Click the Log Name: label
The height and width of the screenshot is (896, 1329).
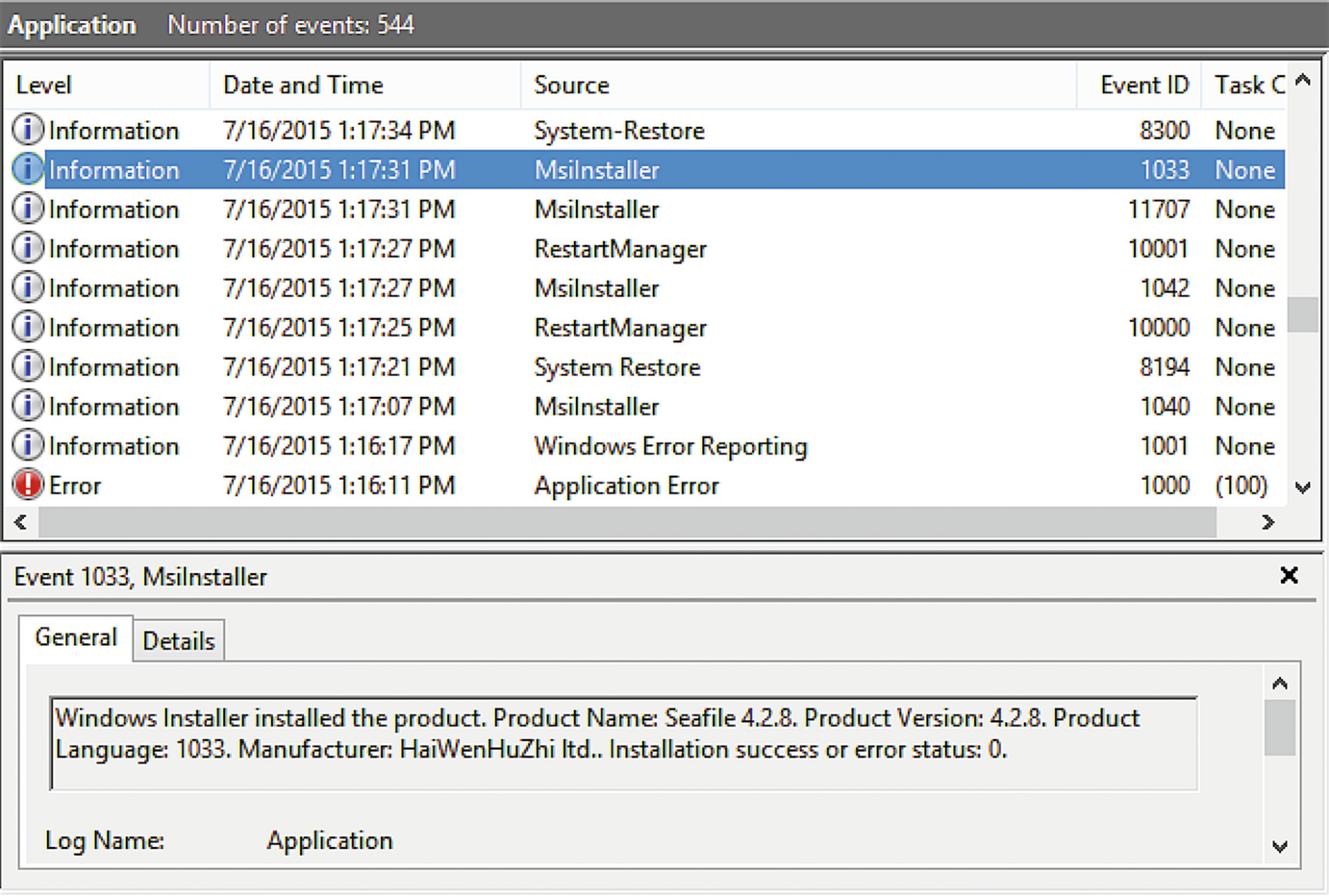[x=105, y=840]
